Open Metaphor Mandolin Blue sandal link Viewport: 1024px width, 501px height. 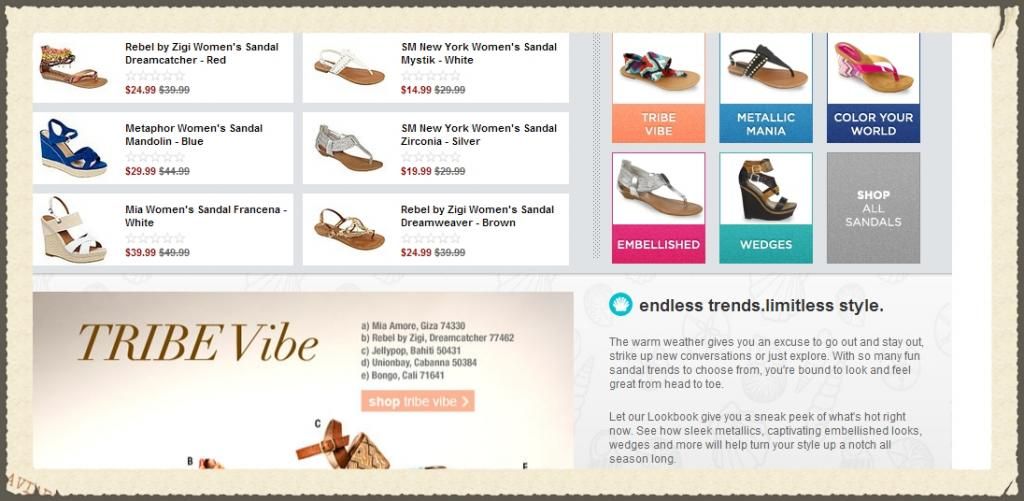click(194, 135)
